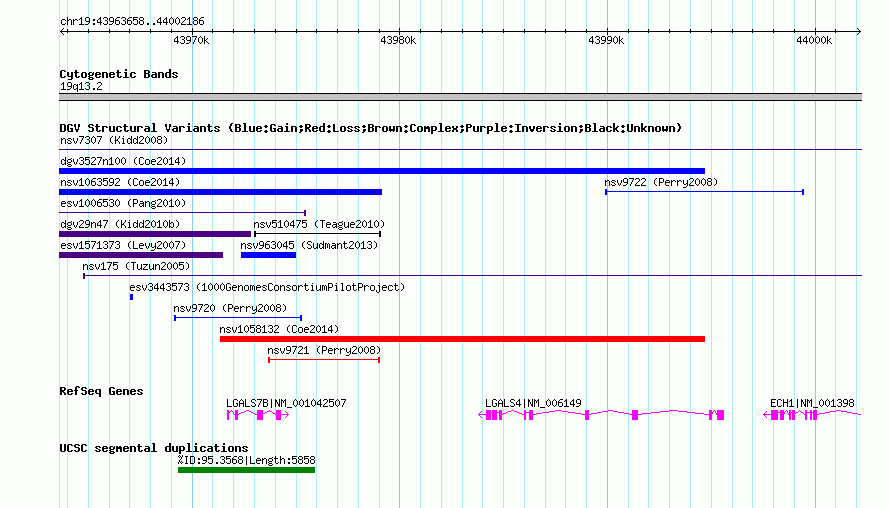The image size is (890, 508).
Task: Click the 'ECH1|NM_001398' gene label
Action: click(x=812, y=403)
